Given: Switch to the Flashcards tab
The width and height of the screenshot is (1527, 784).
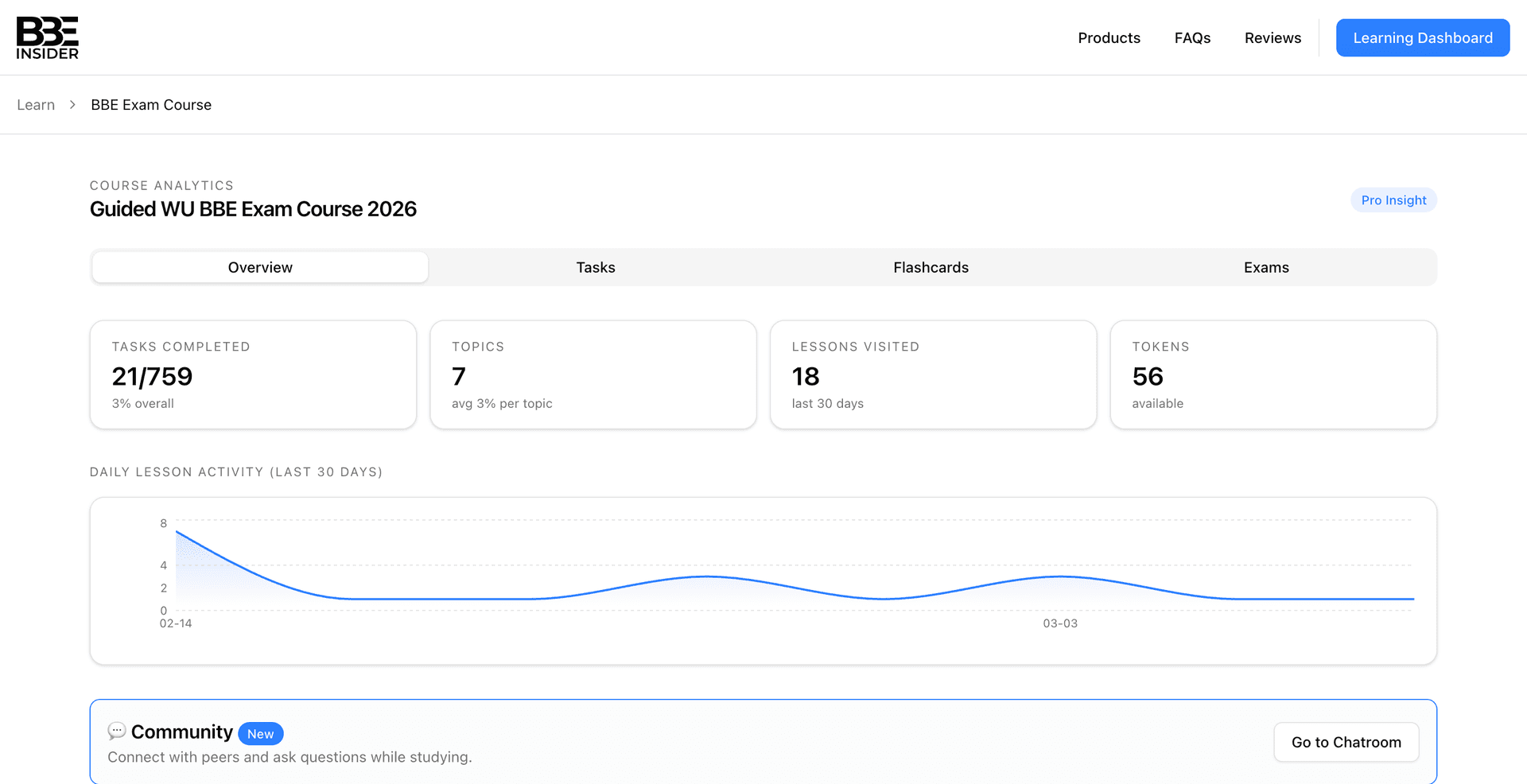Looking at the screenshot, I should [931, 267].
